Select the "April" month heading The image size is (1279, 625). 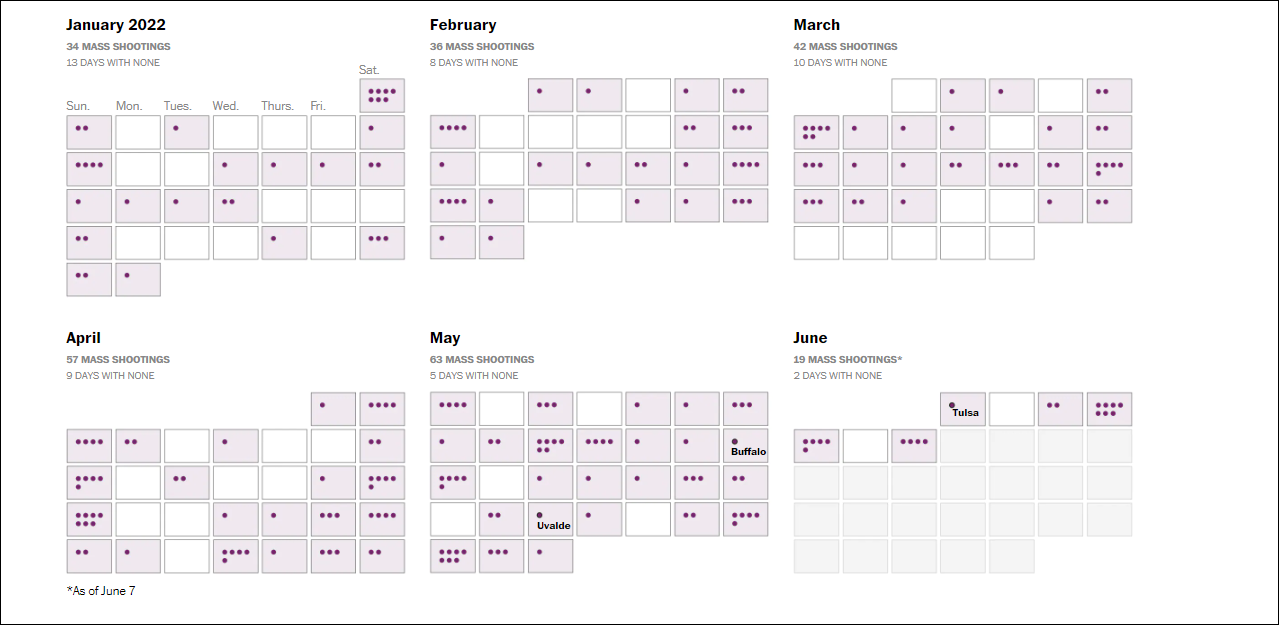click(x=84, y=338)
